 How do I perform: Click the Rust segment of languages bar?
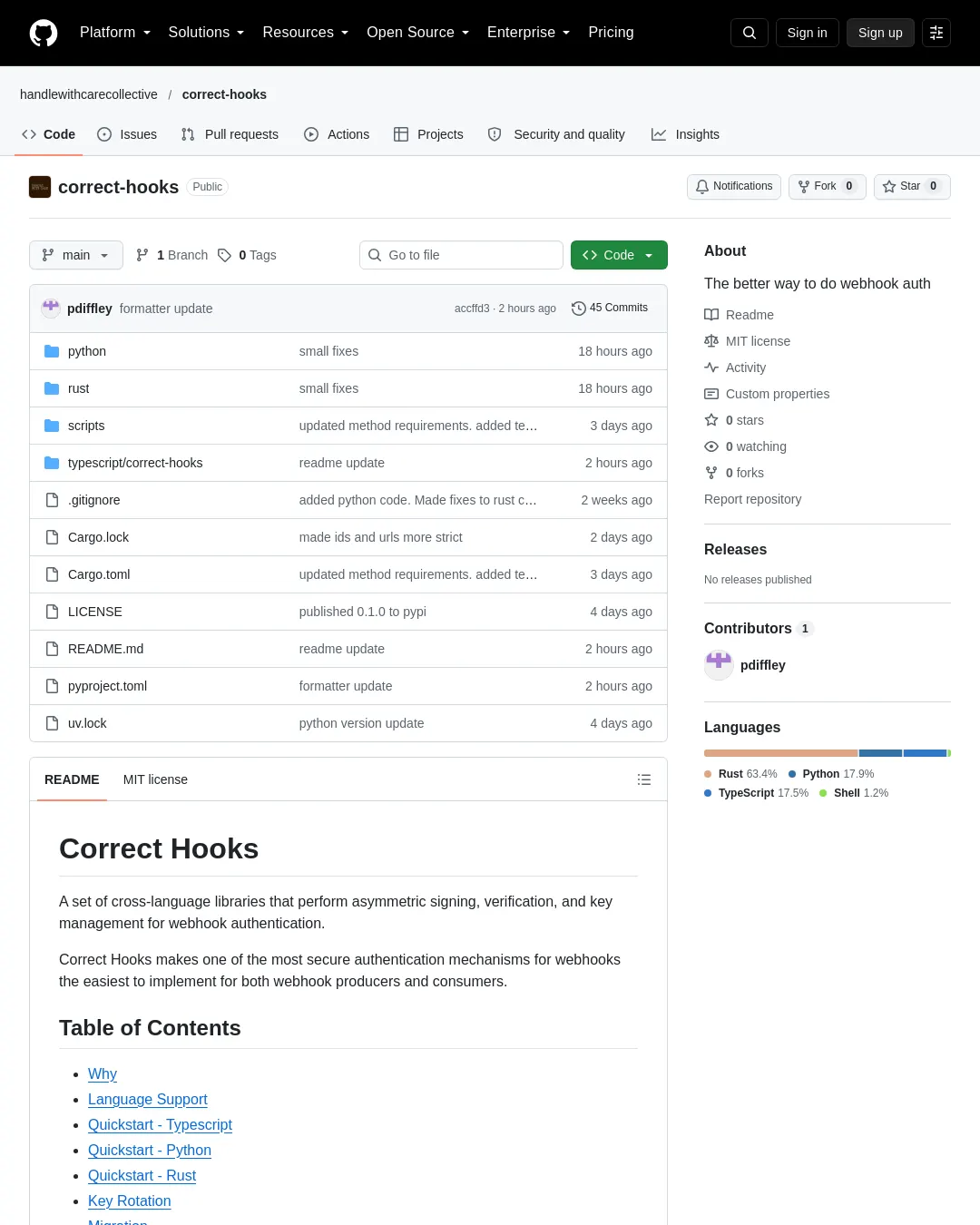point(781,753)
